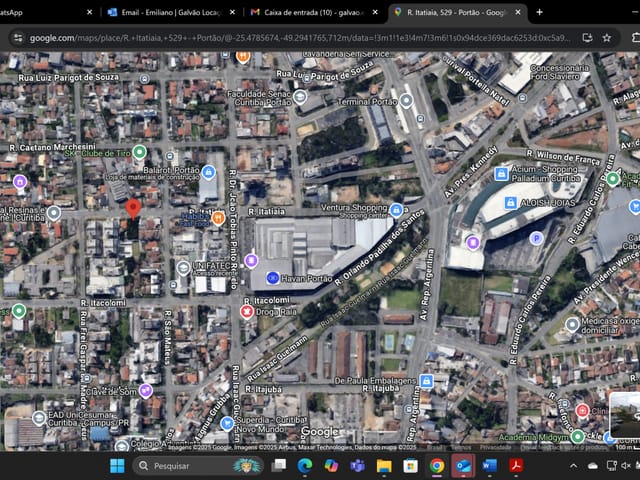Viewport: 640px width, 480px height.
Task: Click the red location pin on R. Itatiaia
Action: click(x=133, y=209)
